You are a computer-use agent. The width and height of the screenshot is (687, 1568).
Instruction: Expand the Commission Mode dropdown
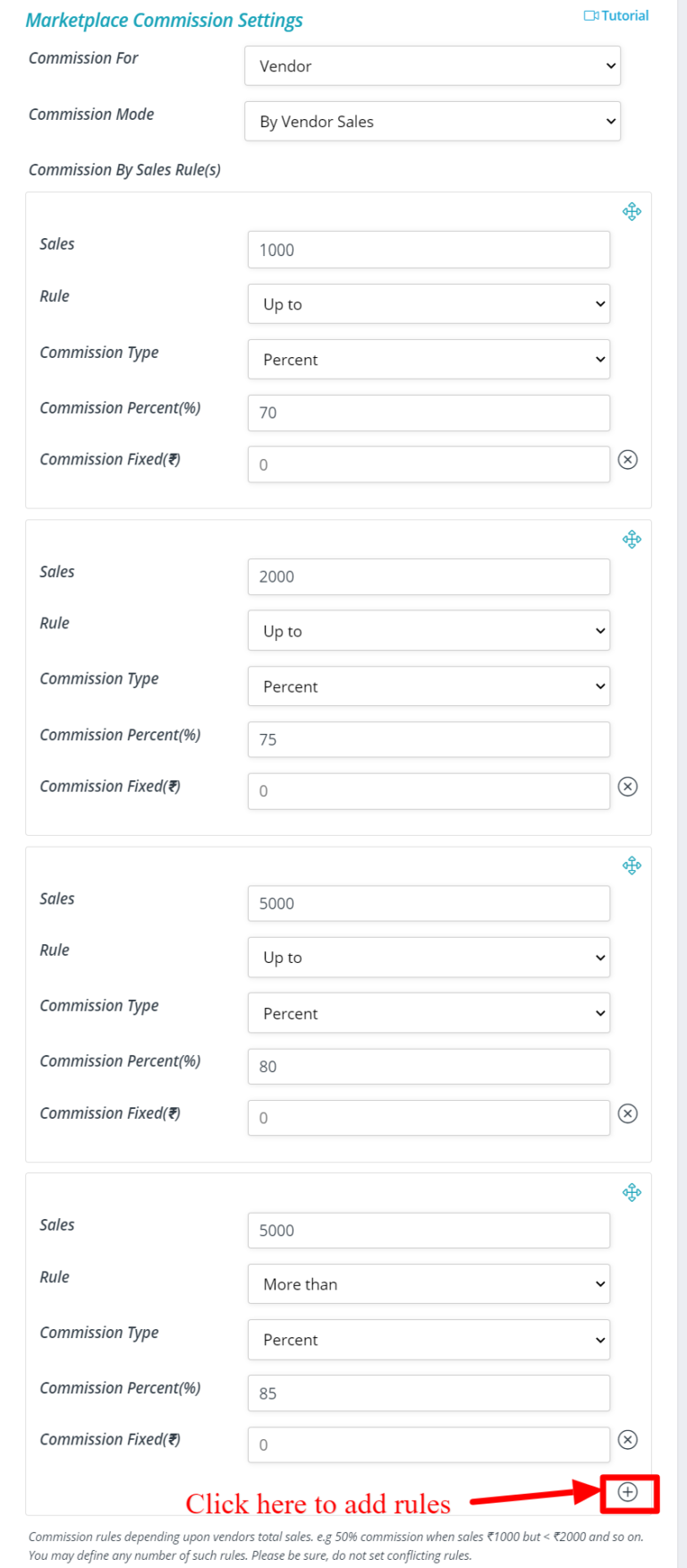click(432, 122)
